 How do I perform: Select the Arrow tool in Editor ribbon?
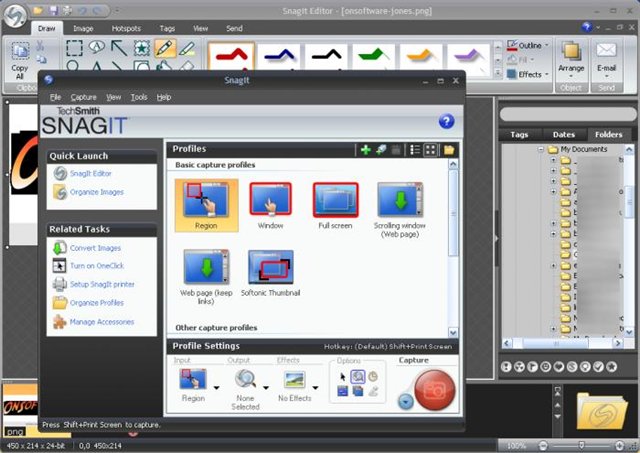click(x=119, y=48)
